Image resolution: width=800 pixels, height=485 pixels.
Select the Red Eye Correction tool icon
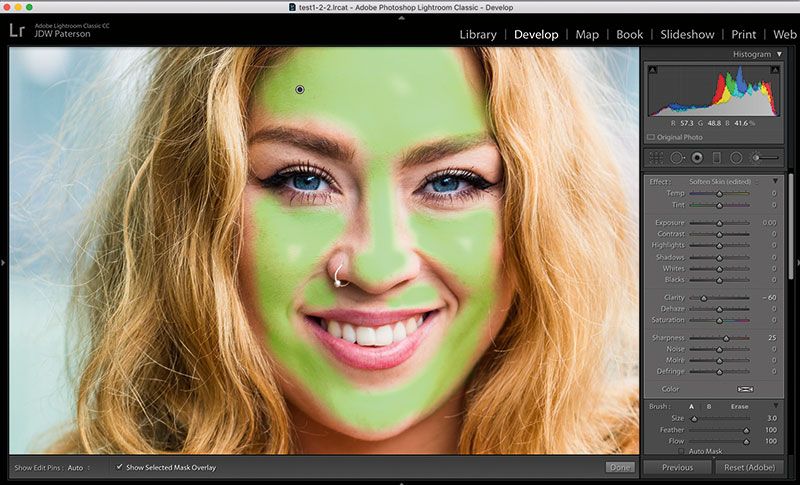click(x=697, y=158)
